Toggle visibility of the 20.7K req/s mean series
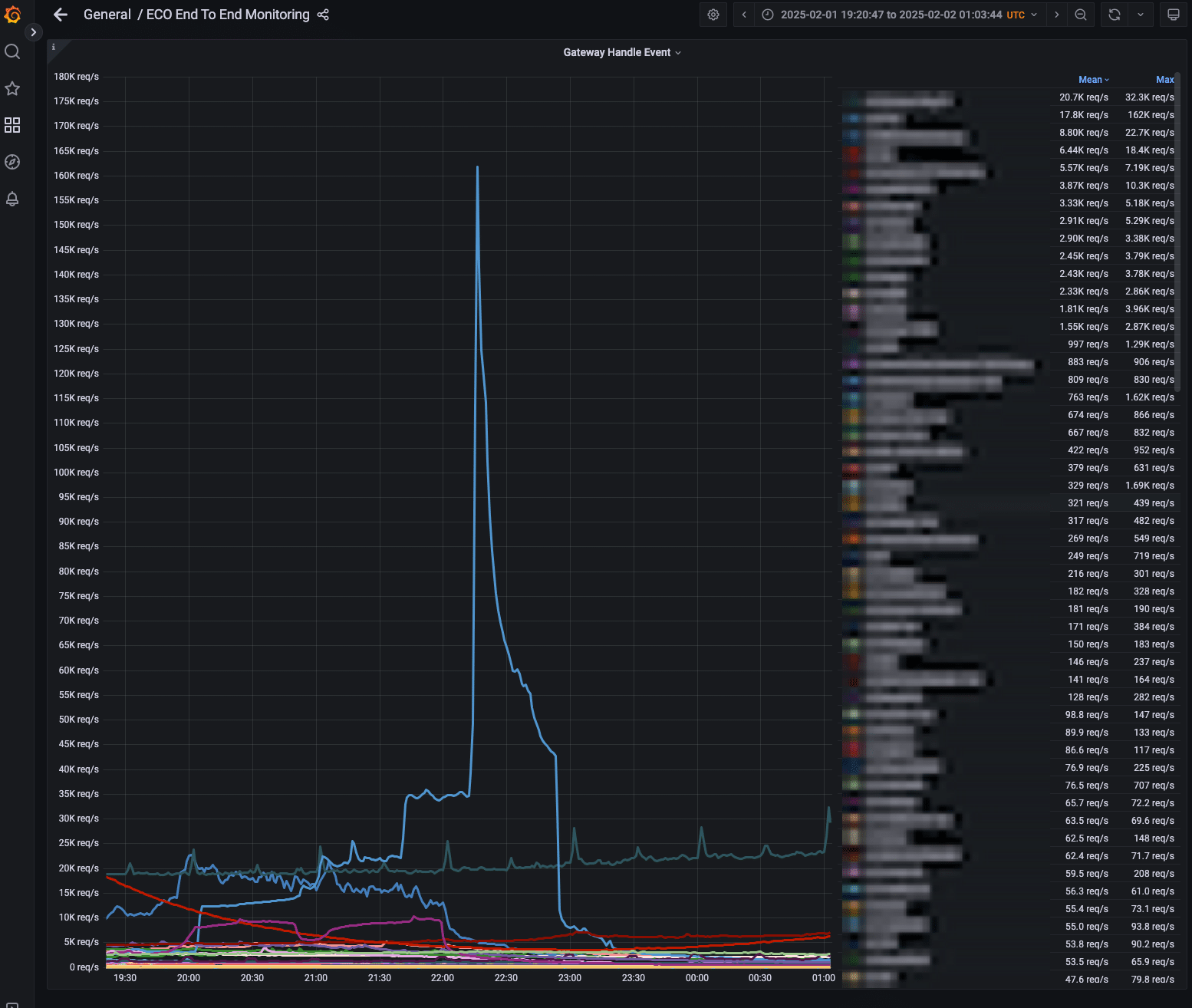 coord(909,98)
